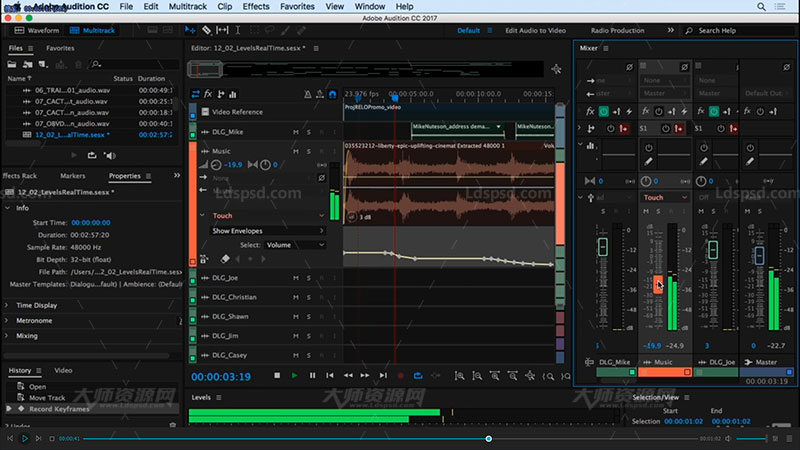Select the Slip tool
800x450 pixels.
222,31
